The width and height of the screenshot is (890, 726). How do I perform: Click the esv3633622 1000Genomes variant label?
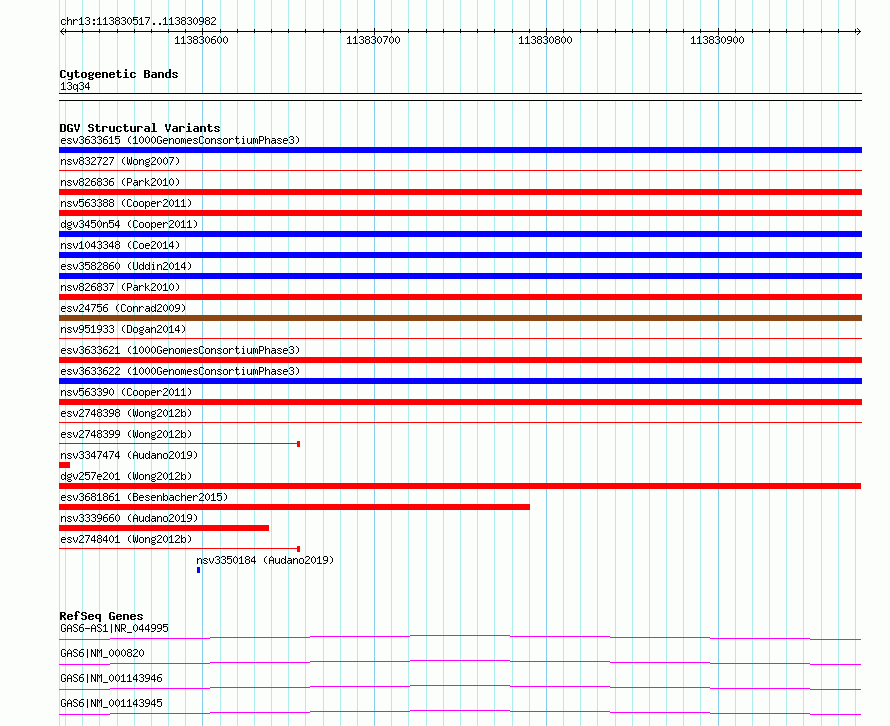tap(180, 371)
